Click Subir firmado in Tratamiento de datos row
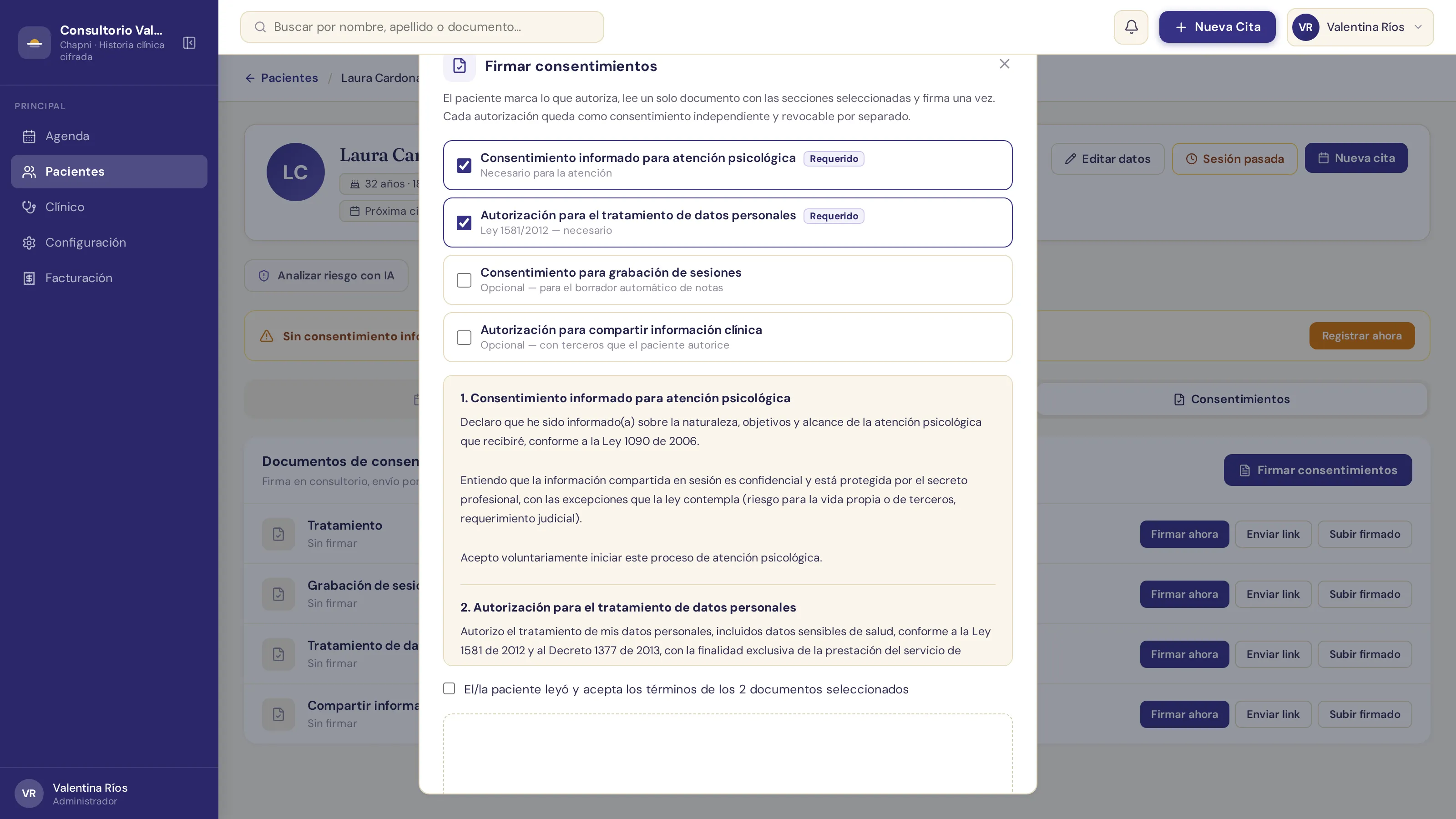 (1365, 655)
